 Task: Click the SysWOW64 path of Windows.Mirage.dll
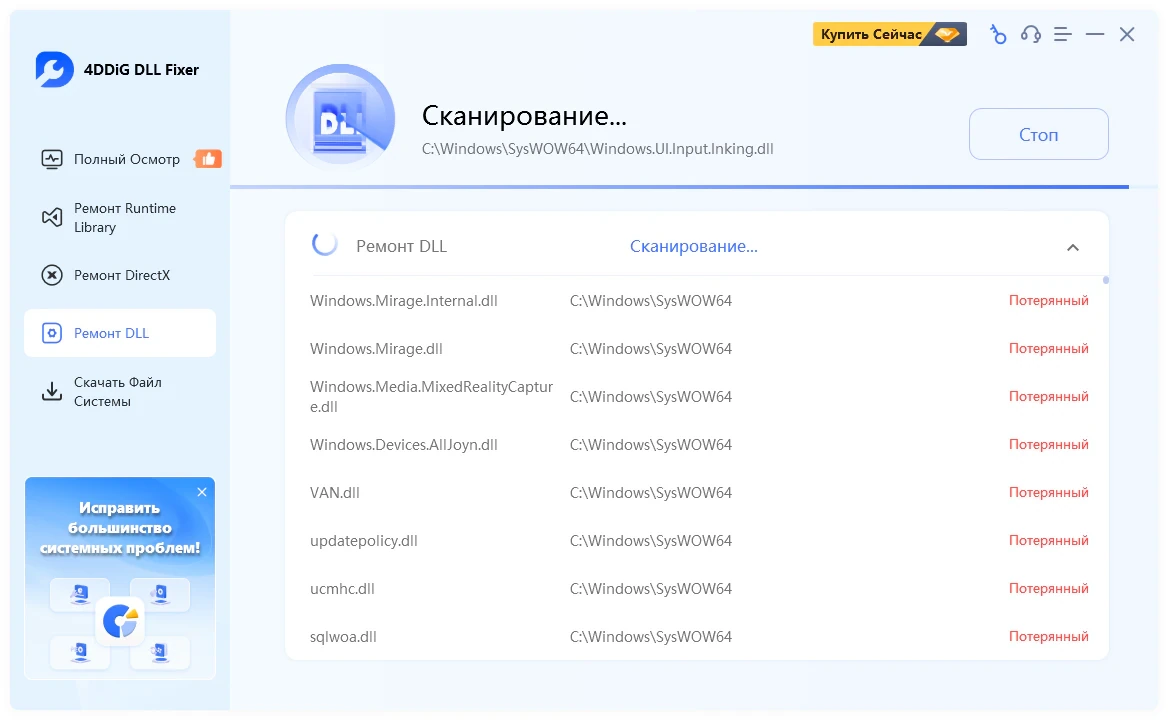pos(651,348)
